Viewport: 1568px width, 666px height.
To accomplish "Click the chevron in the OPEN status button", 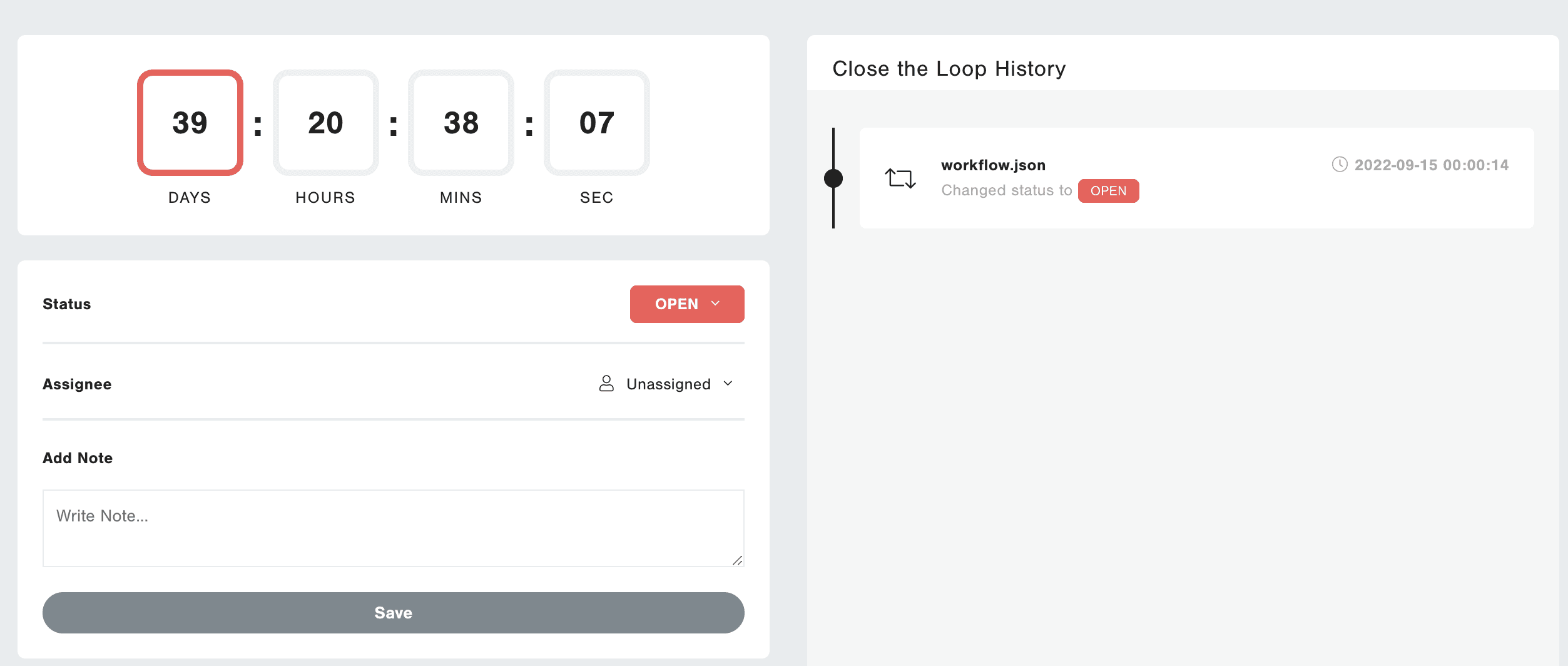I will tap(716, 304).
